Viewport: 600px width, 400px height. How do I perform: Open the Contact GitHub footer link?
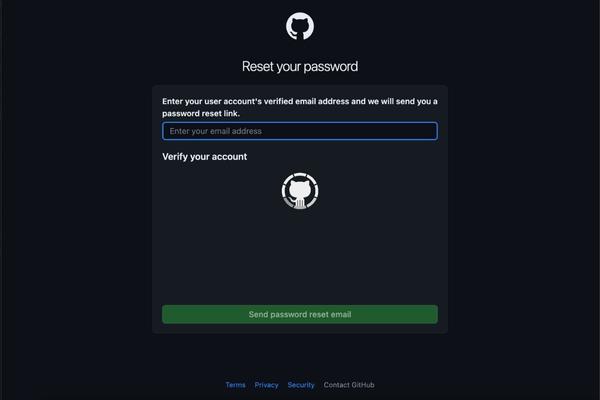tap(349, 385)
